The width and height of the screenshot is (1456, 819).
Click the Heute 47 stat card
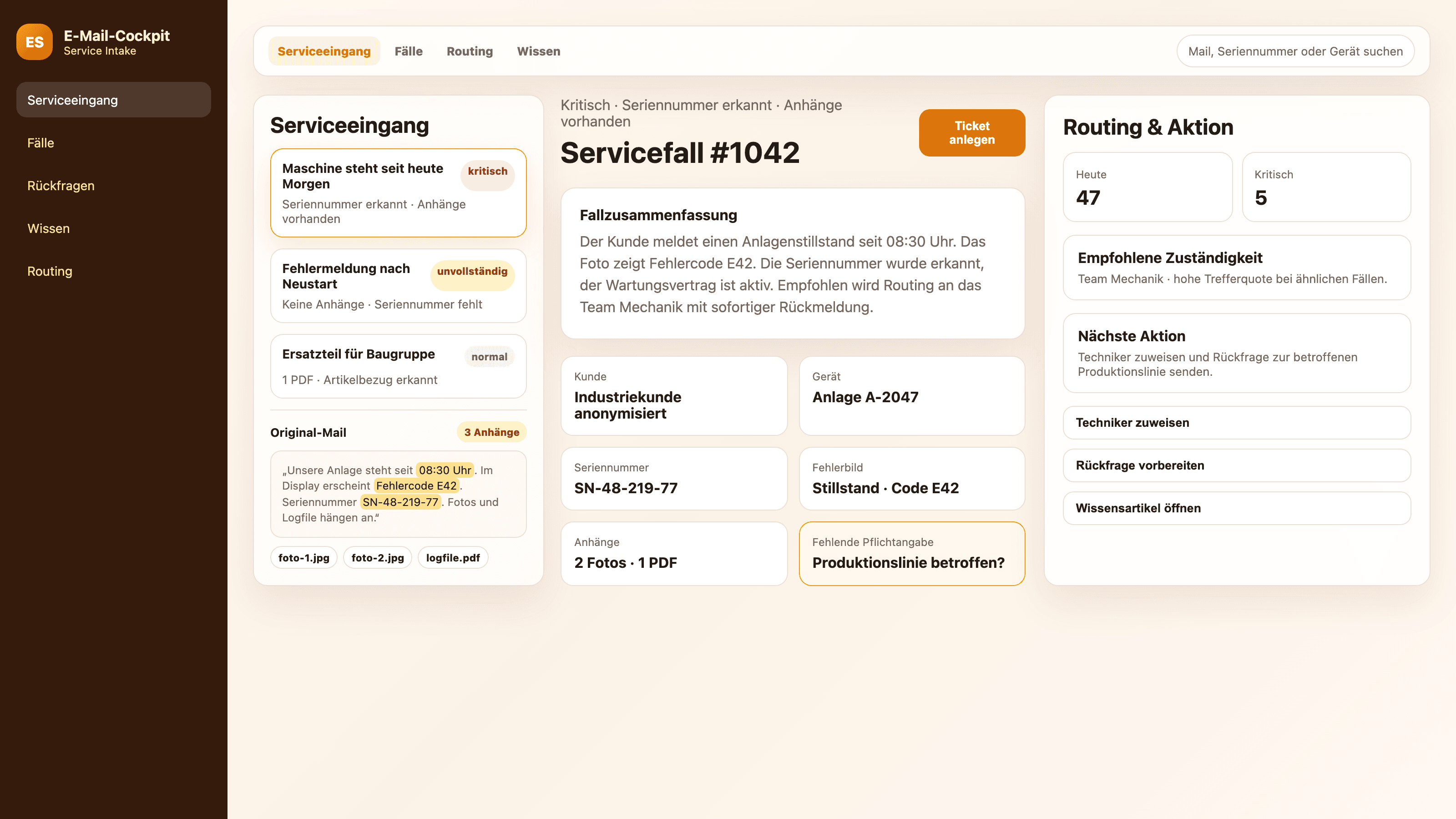point(1148,187)
